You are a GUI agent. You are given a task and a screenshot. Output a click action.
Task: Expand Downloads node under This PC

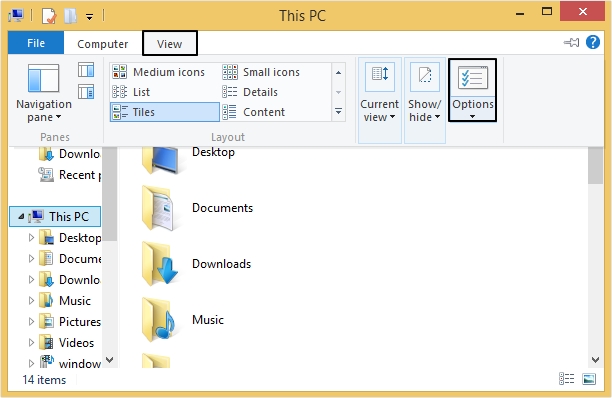coord(31,280)
